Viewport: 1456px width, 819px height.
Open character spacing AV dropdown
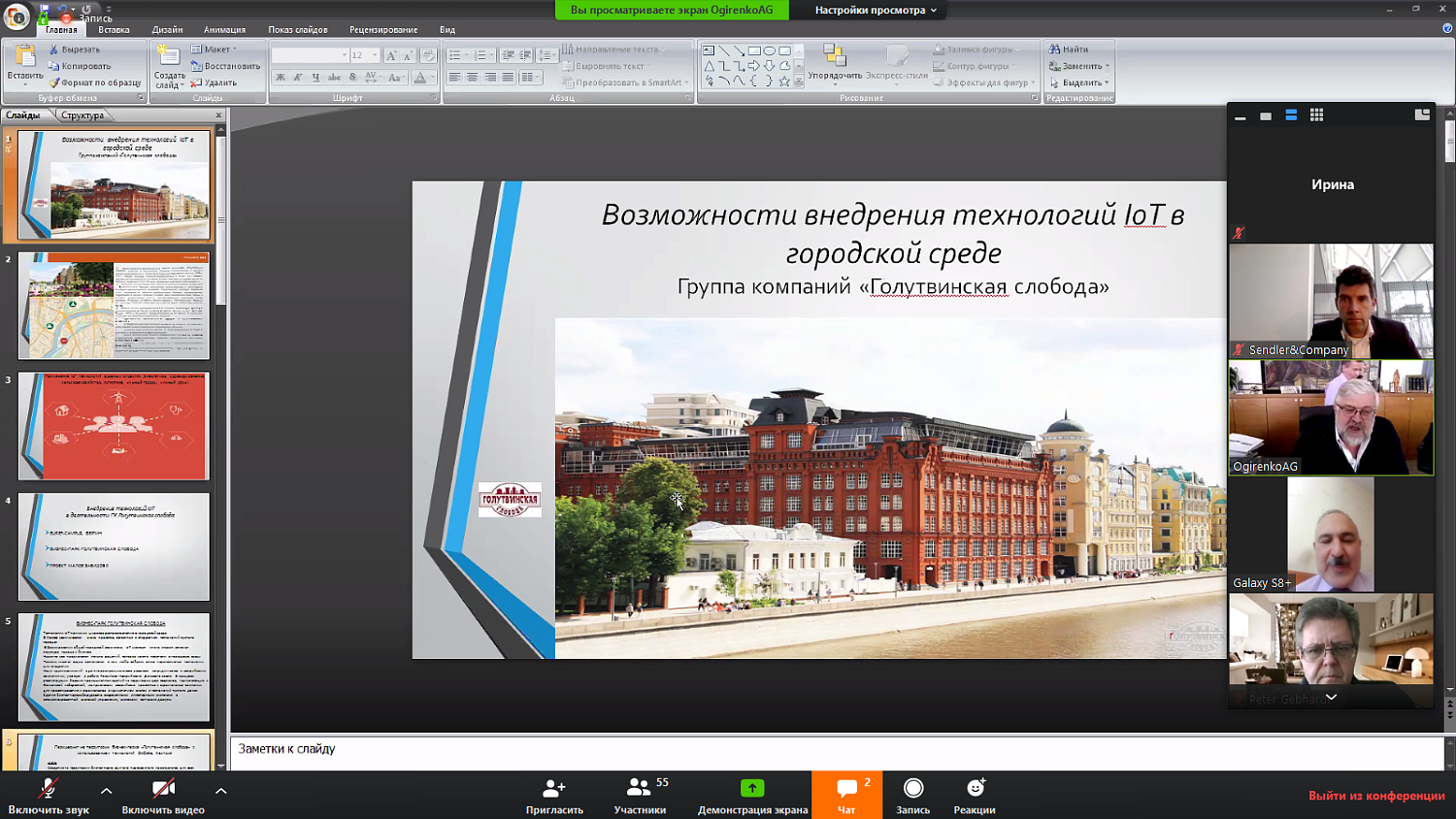pyautogui.click(x=374, y=78)
